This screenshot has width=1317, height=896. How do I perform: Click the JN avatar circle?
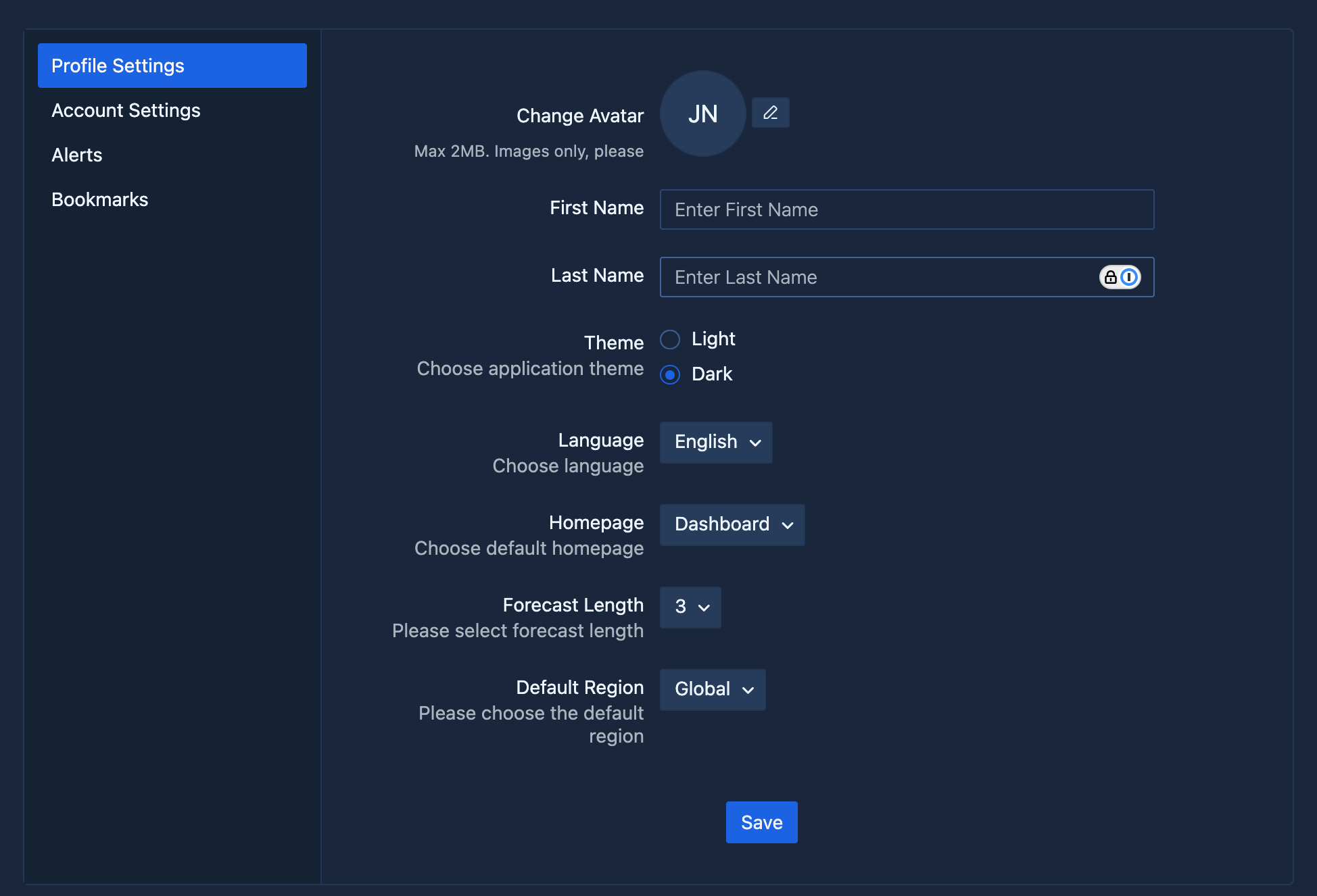click(702, 114)
